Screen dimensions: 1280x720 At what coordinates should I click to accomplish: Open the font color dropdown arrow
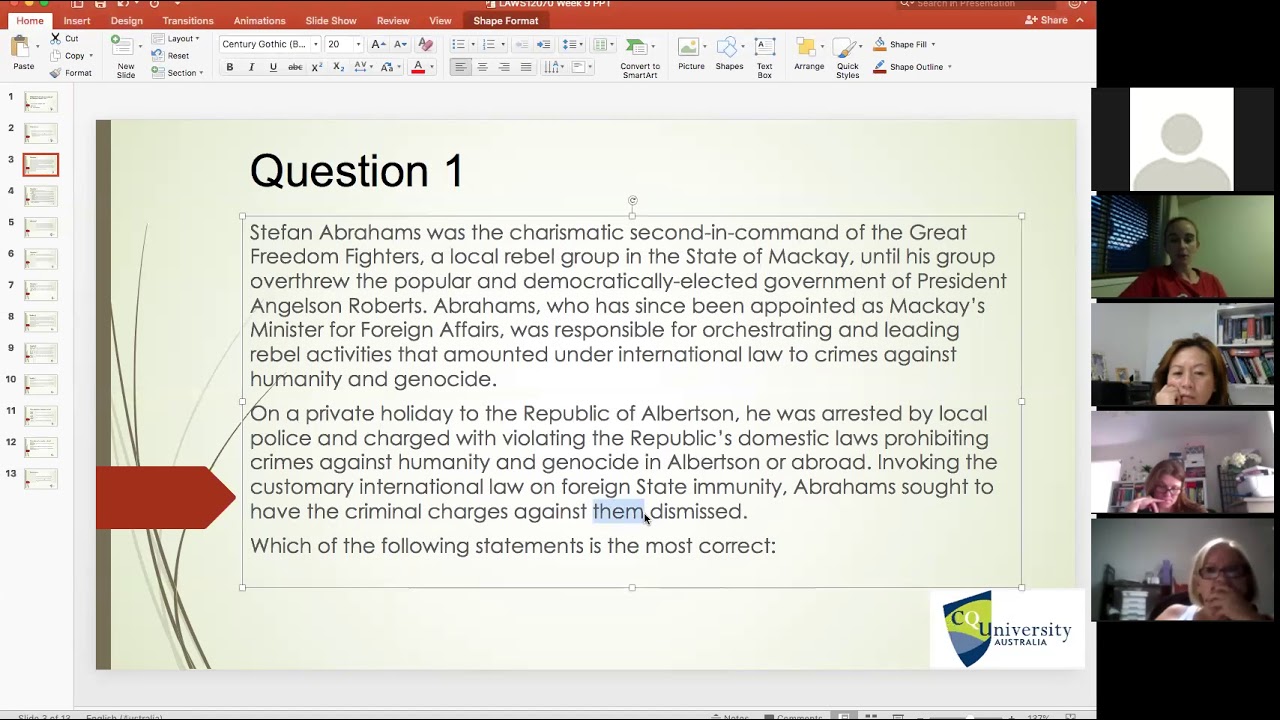(x=432, y=67)
